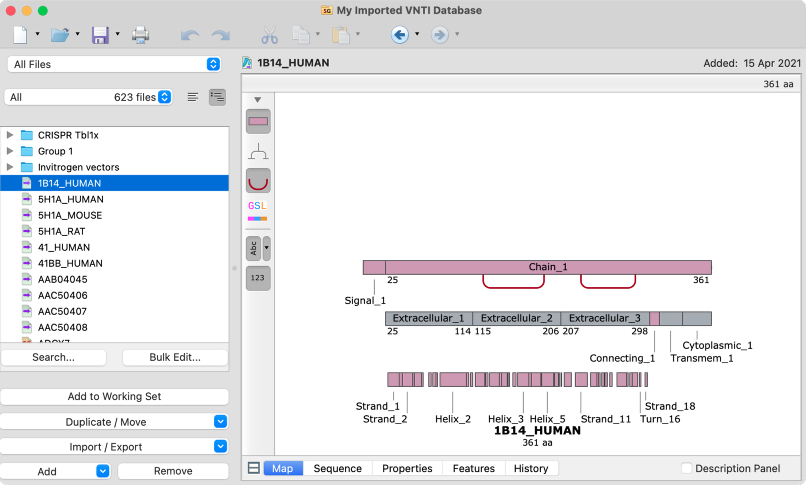Click the Add to Working Set button
The width and height of the screenshot is (806, 485).
point(114,397)
